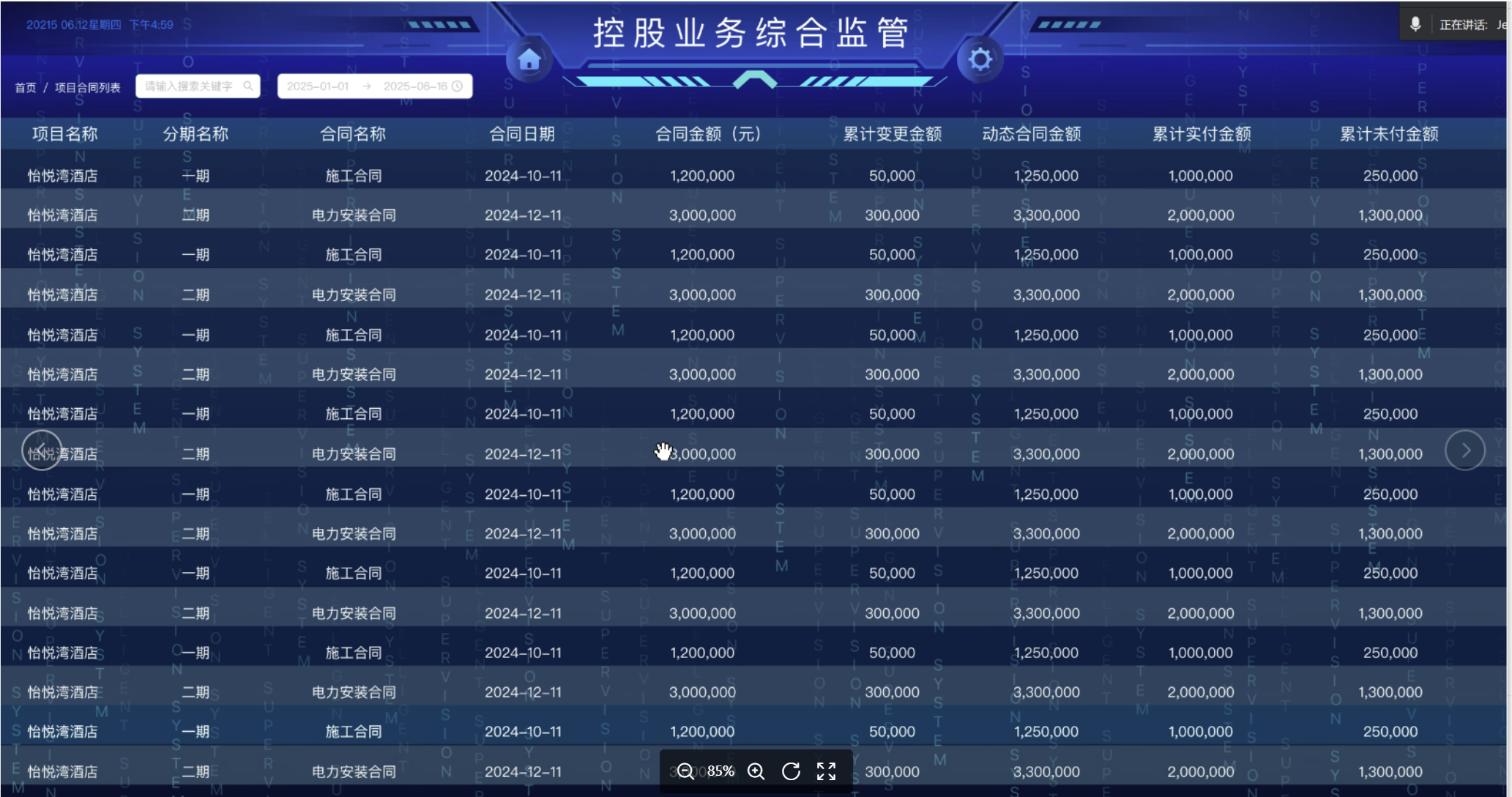1512x797 pixels.
Task: Click the zoom out magnifier icon
Action: click(x=685, y=771)
